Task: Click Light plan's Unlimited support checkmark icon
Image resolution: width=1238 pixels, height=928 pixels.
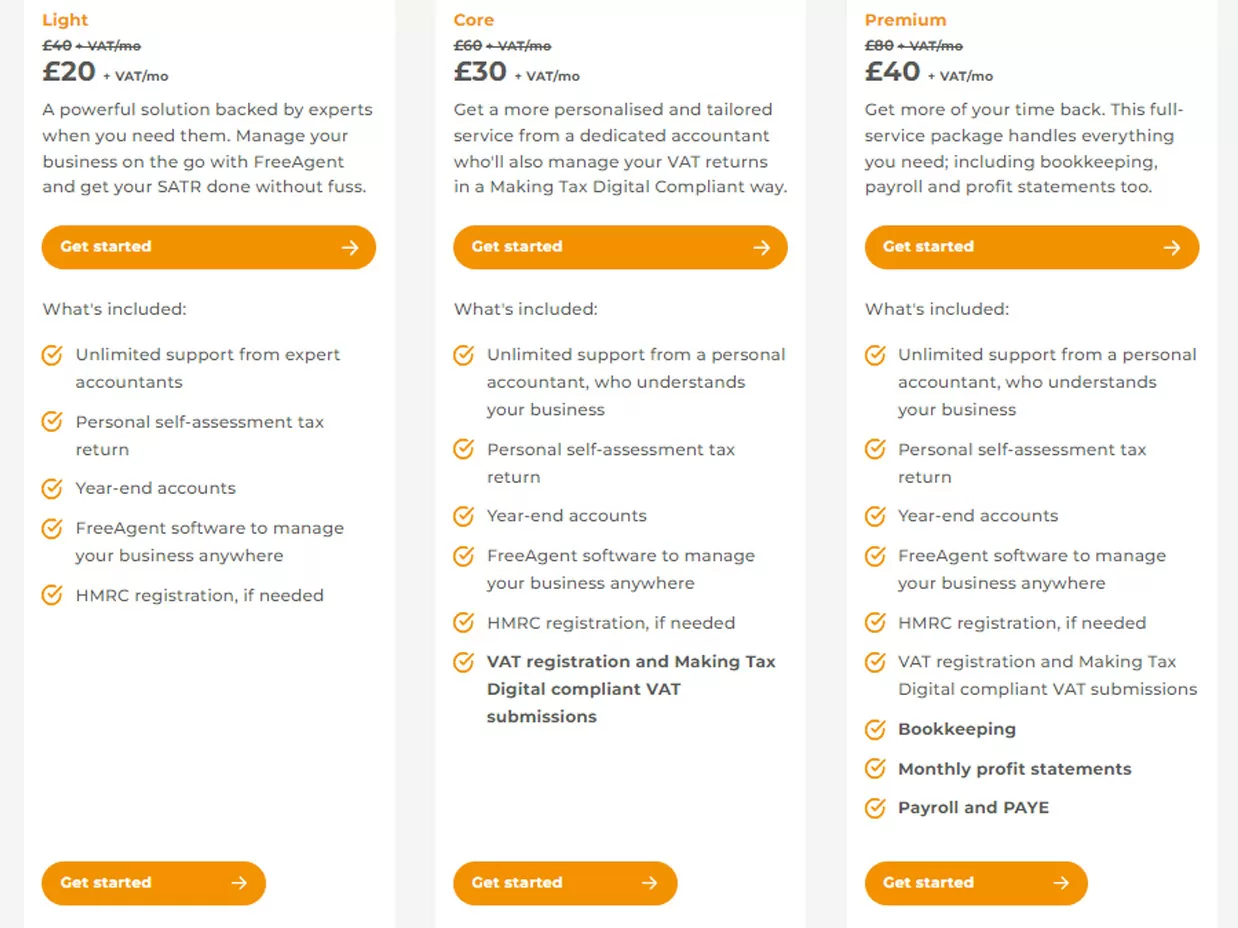Action: (x=52, y=355)
